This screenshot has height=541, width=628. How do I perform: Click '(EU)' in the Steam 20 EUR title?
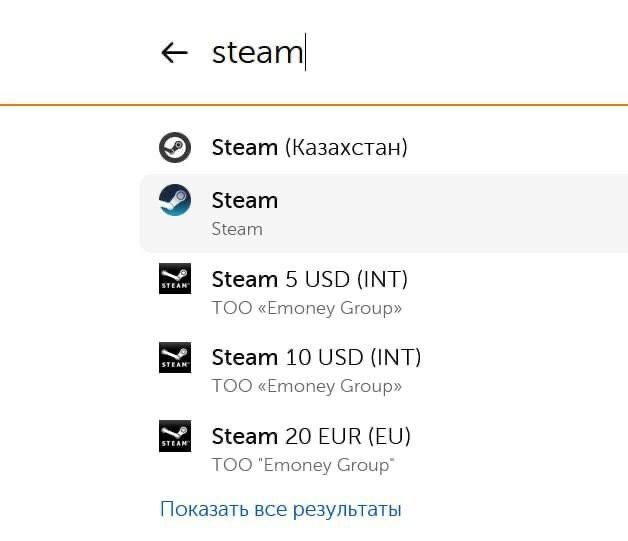click(x=388, y=436)
